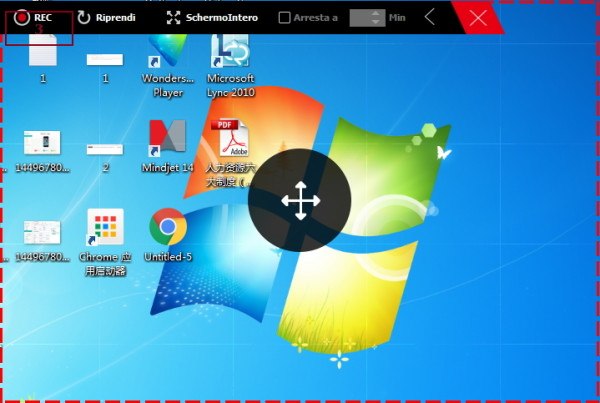Viewport: 600px width, 403px height.
Task: Open the Wondershare Player shortcut
Action: [167, 55]
